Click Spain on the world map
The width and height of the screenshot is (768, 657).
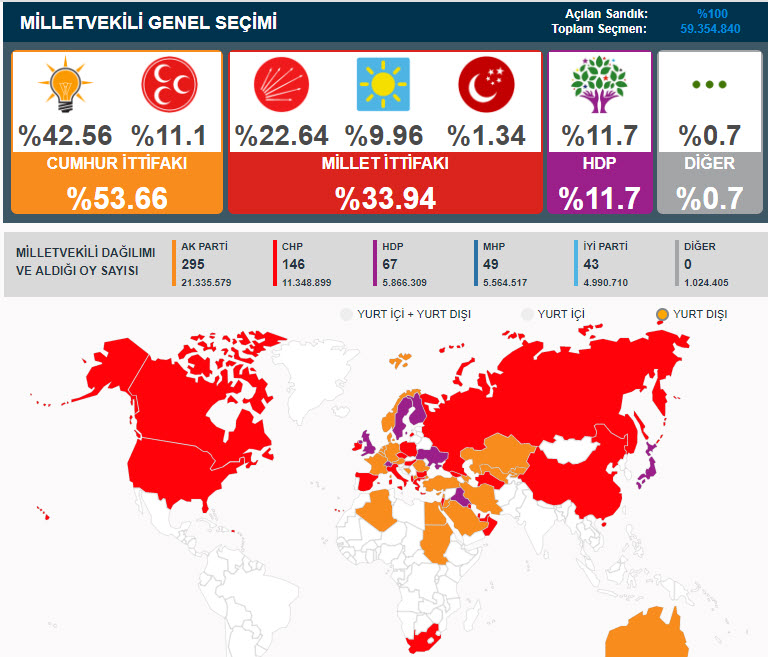tap(367, 480)
